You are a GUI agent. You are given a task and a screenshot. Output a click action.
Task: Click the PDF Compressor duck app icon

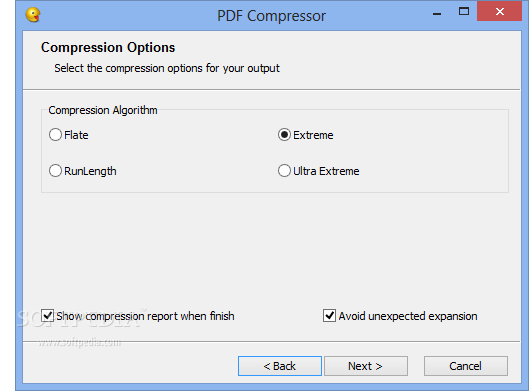point(33,15)
